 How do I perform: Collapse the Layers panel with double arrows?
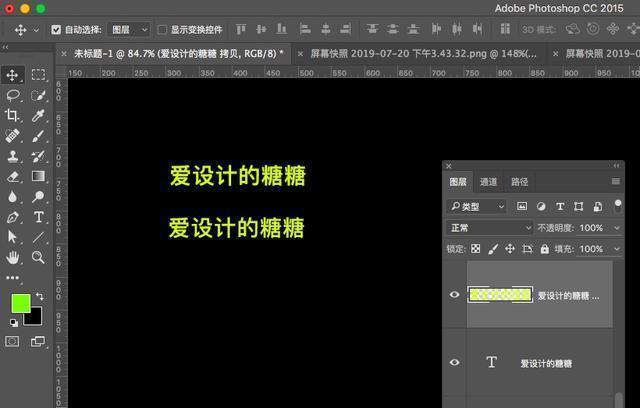coord(616,166)
